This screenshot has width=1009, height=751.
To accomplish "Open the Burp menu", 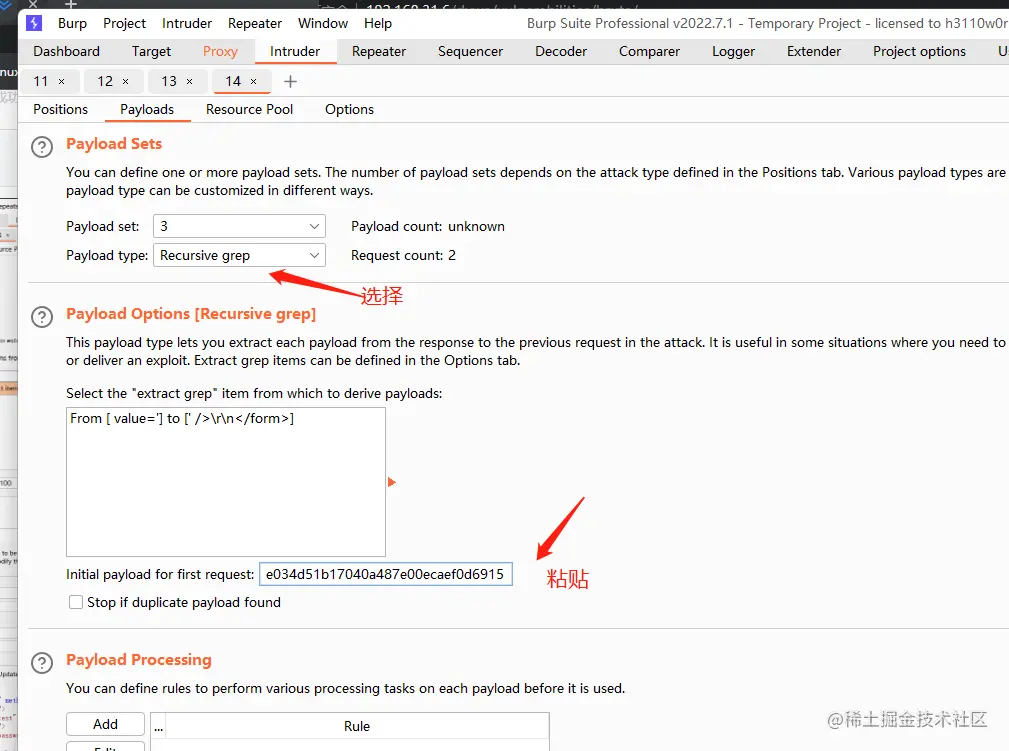I will coord(72,23).
